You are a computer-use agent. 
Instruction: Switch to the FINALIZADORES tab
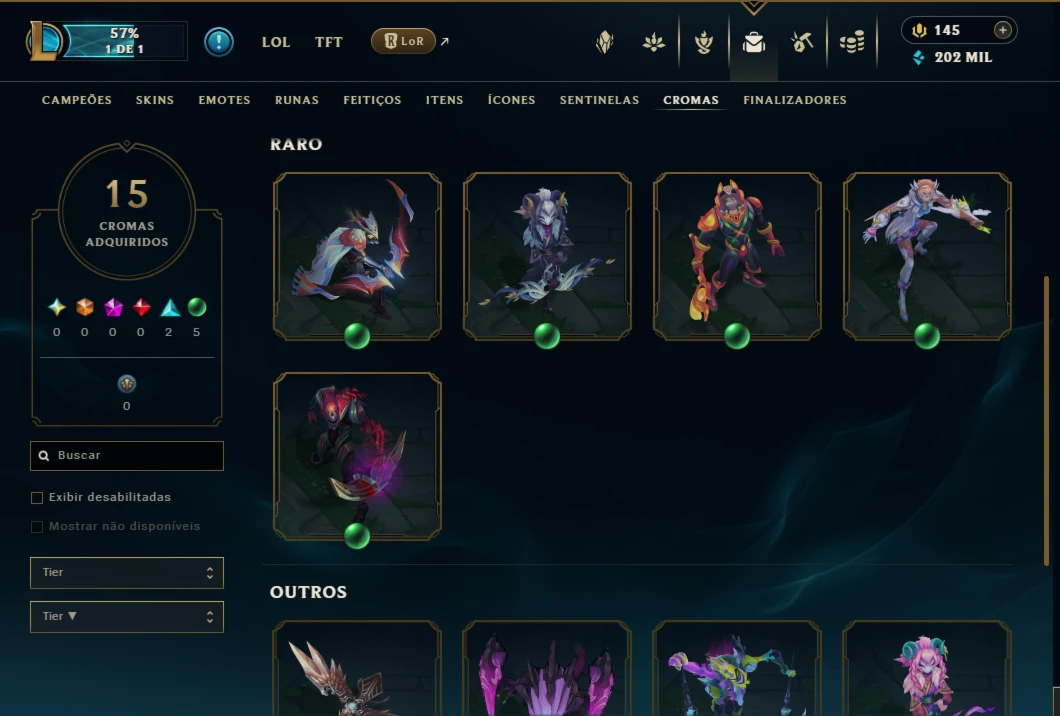tap(794, 100)
